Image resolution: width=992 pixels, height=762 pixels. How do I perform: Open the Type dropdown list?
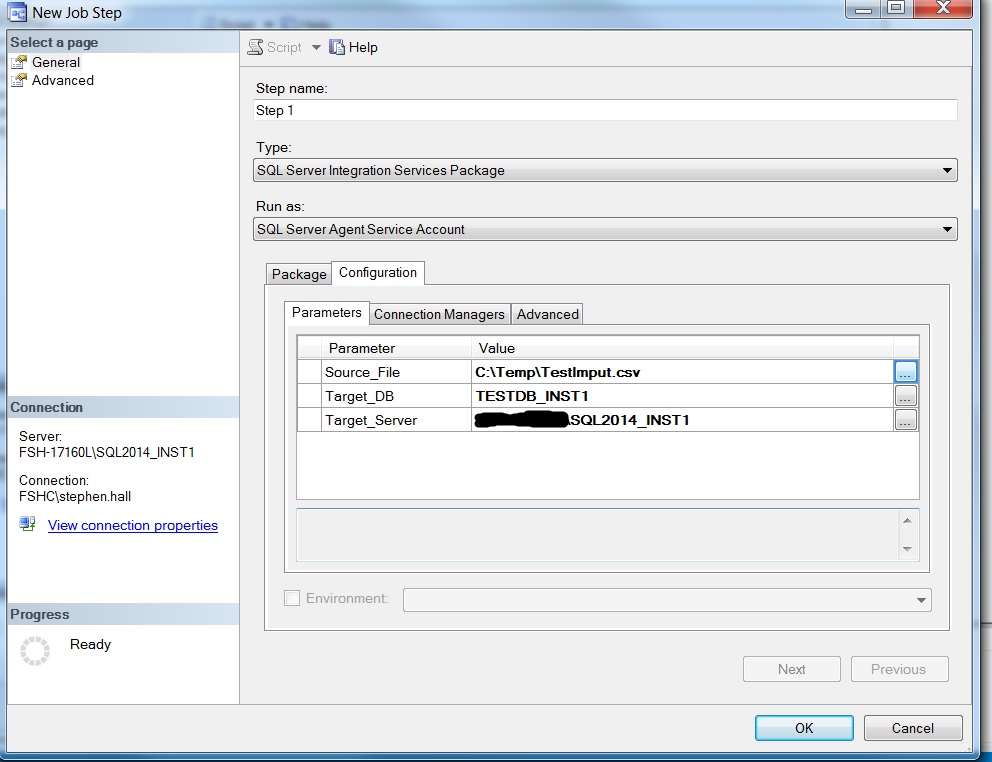pos(946,171)
